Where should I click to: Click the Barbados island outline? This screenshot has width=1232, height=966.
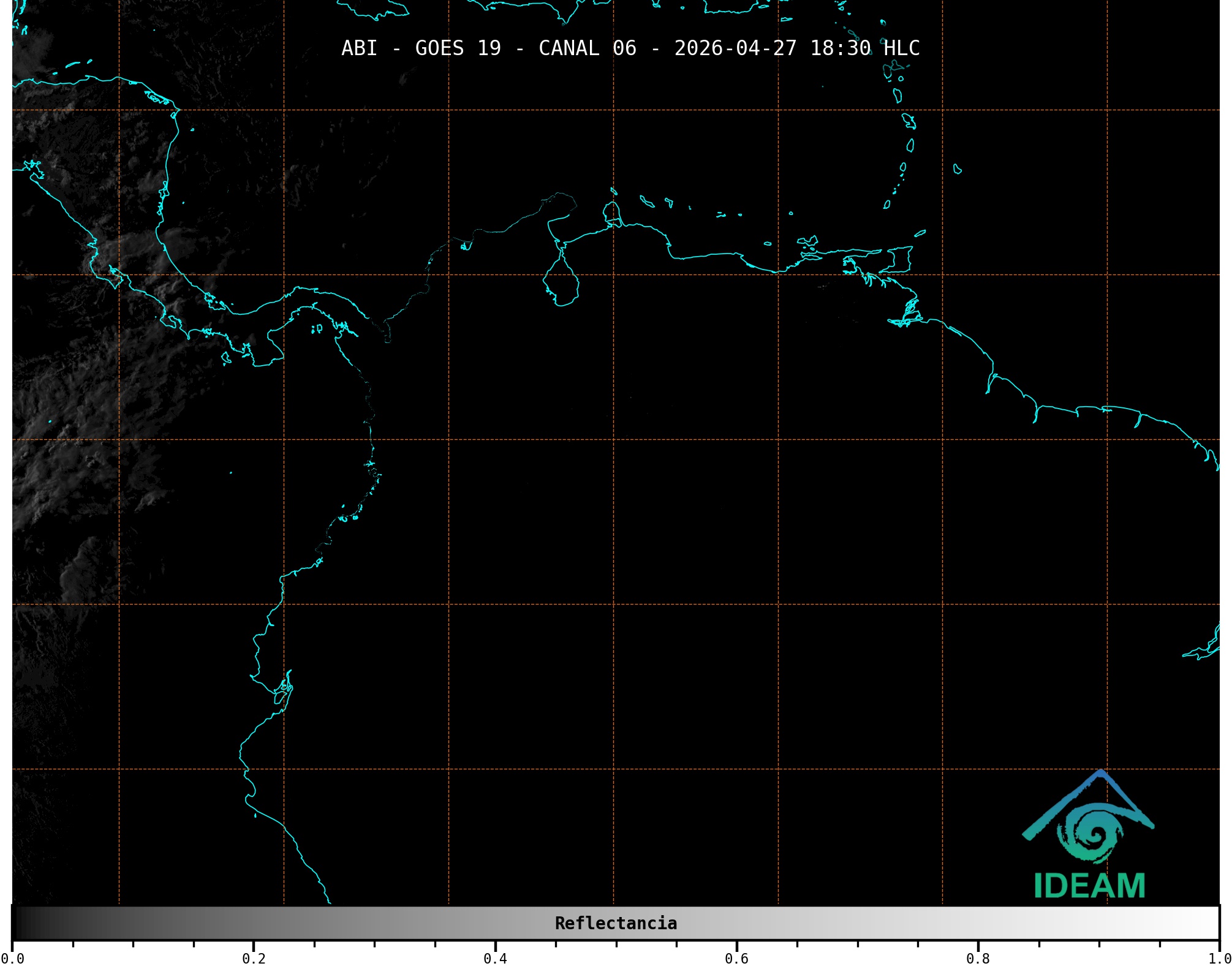click(957, 169)
